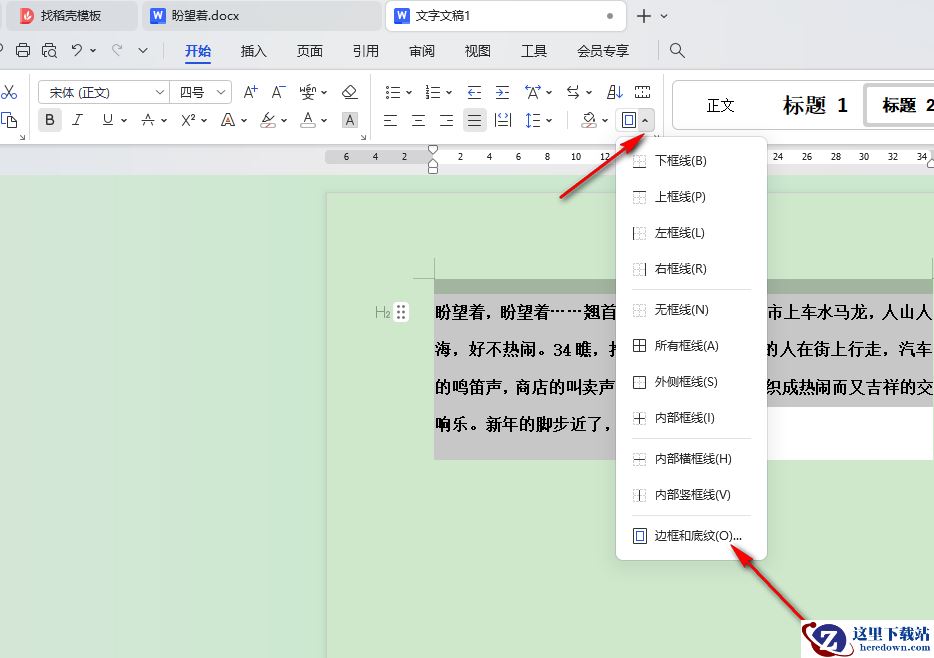Decrease indent of paragraph

(474, 92)
